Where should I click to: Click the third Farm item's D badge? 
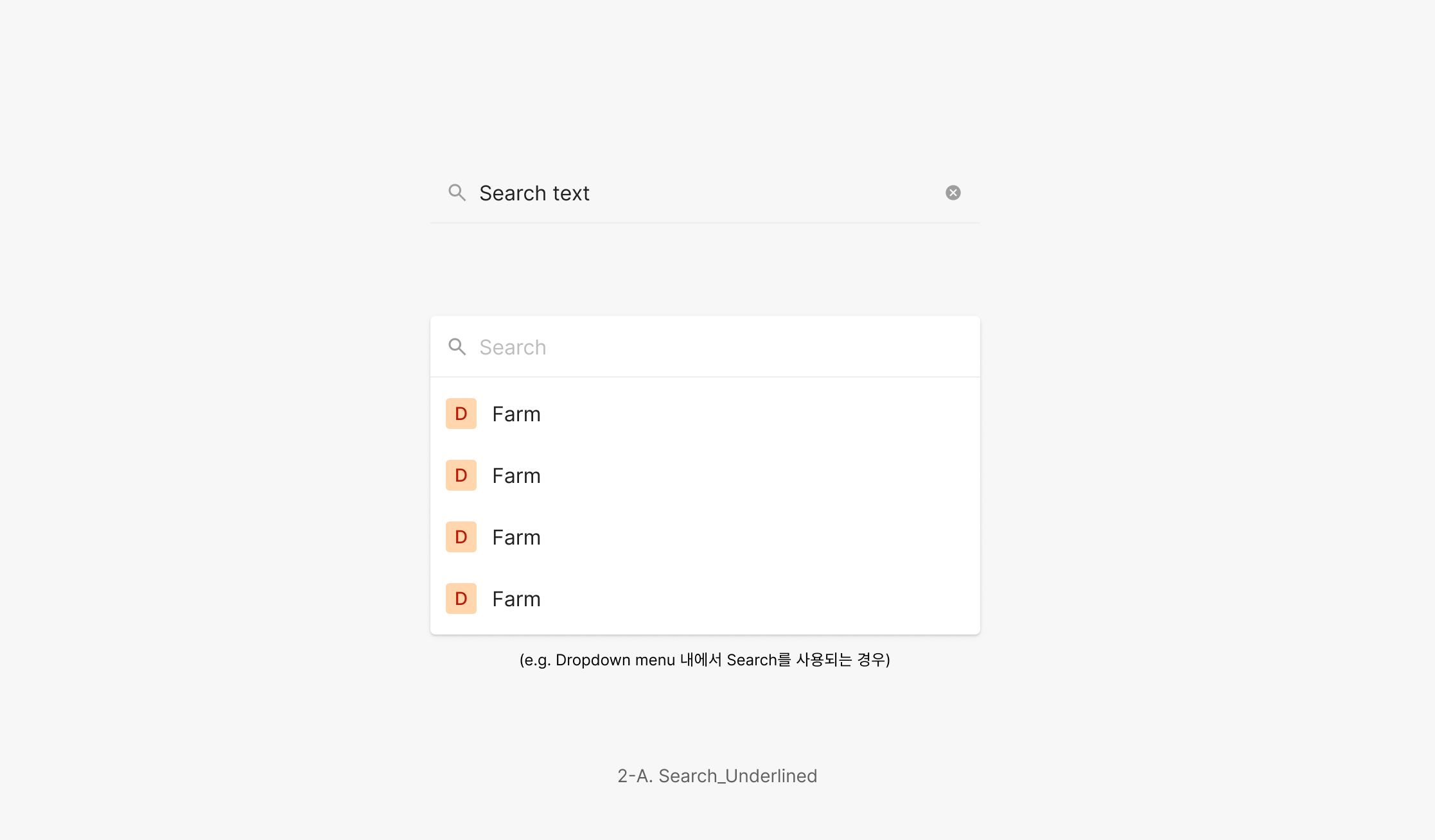pyautogui.click(x=461, y=537)
